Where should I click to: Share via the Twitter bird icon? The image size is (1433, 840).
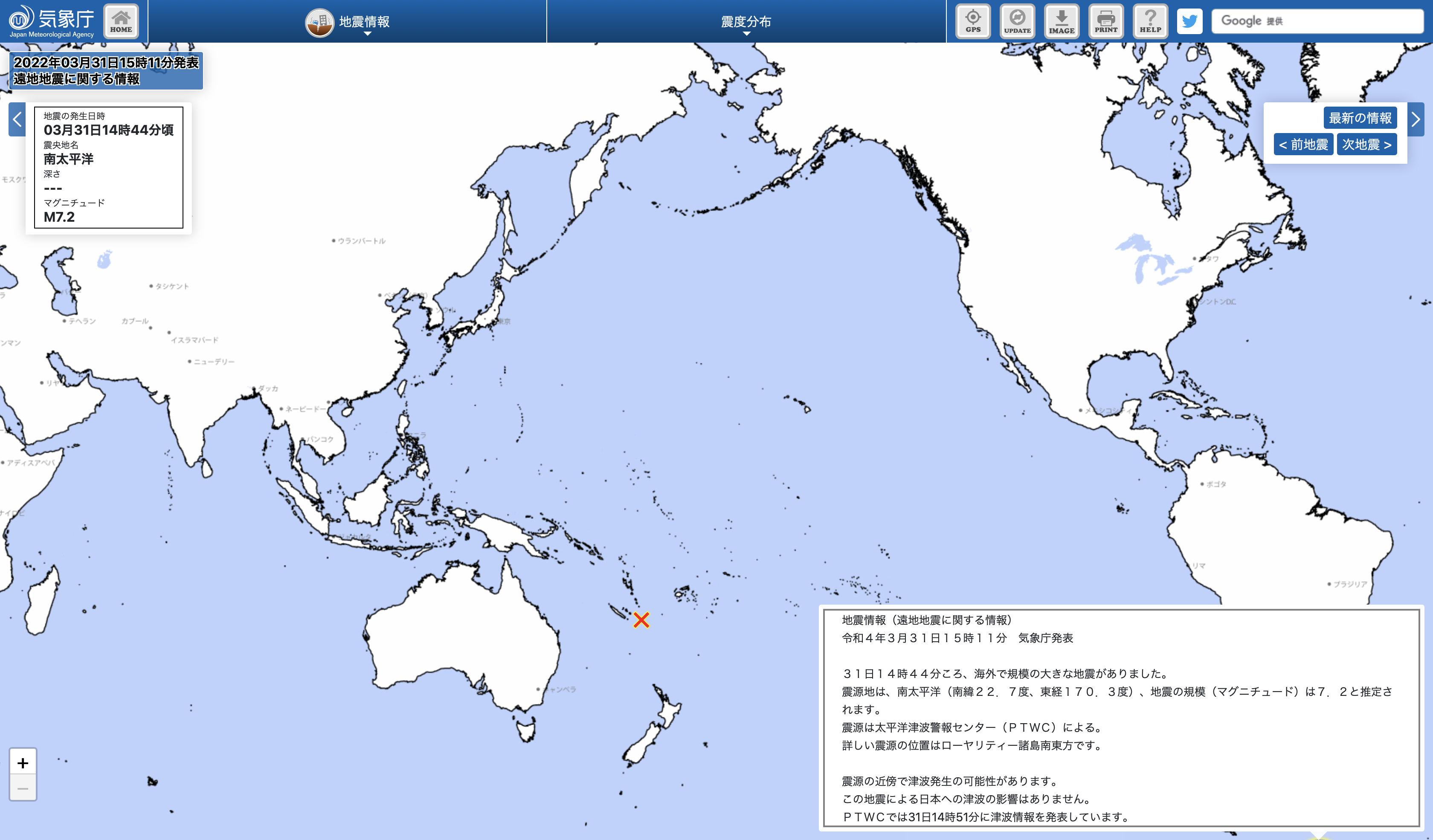click(1189, 22)
